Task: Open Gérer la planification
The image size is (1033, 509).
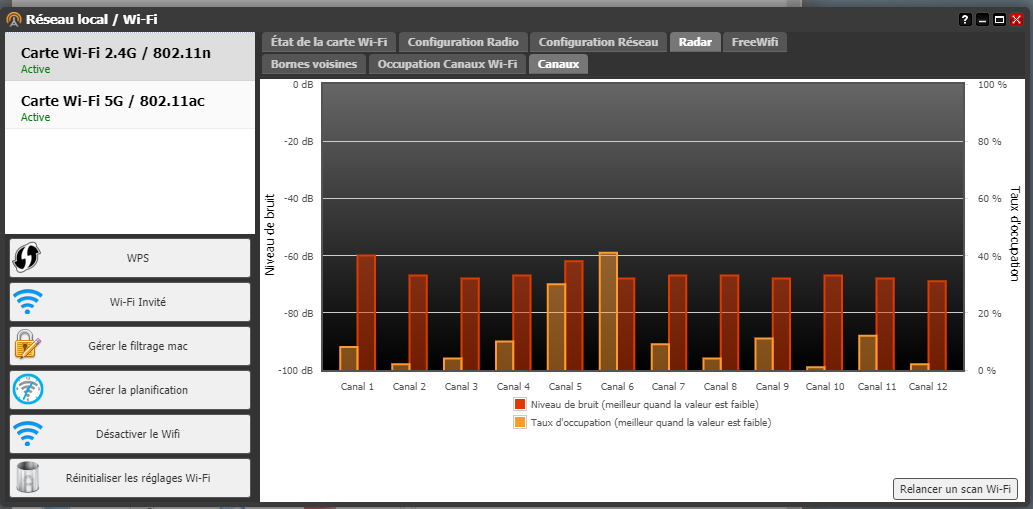Action: coord(130,390)
